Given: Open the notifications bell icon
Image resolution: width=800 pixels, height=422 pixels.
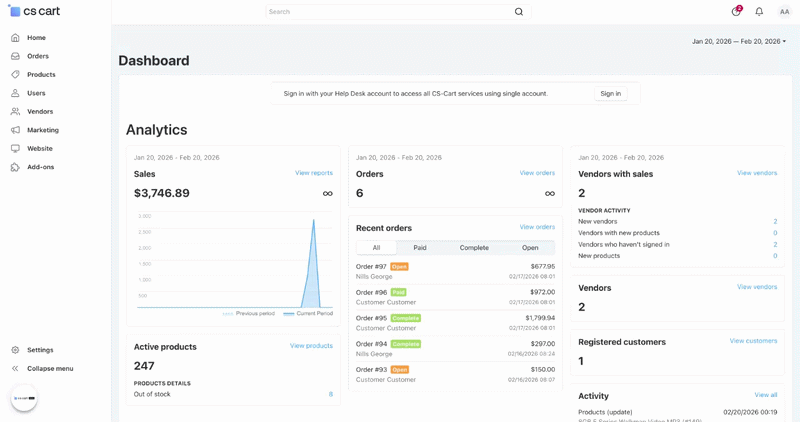Looking at the screenshot, I should [x=759, y=12].
